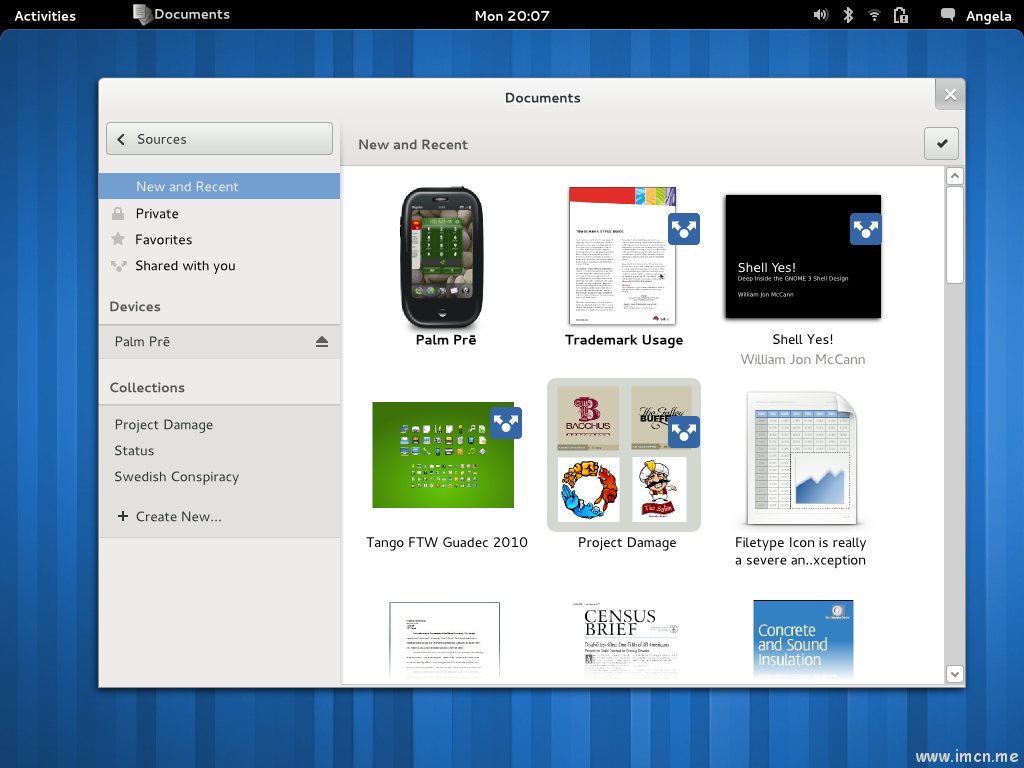Open the Status collection in sidebar
This screenshot has height=768, width=1024.
click(219, 451)
